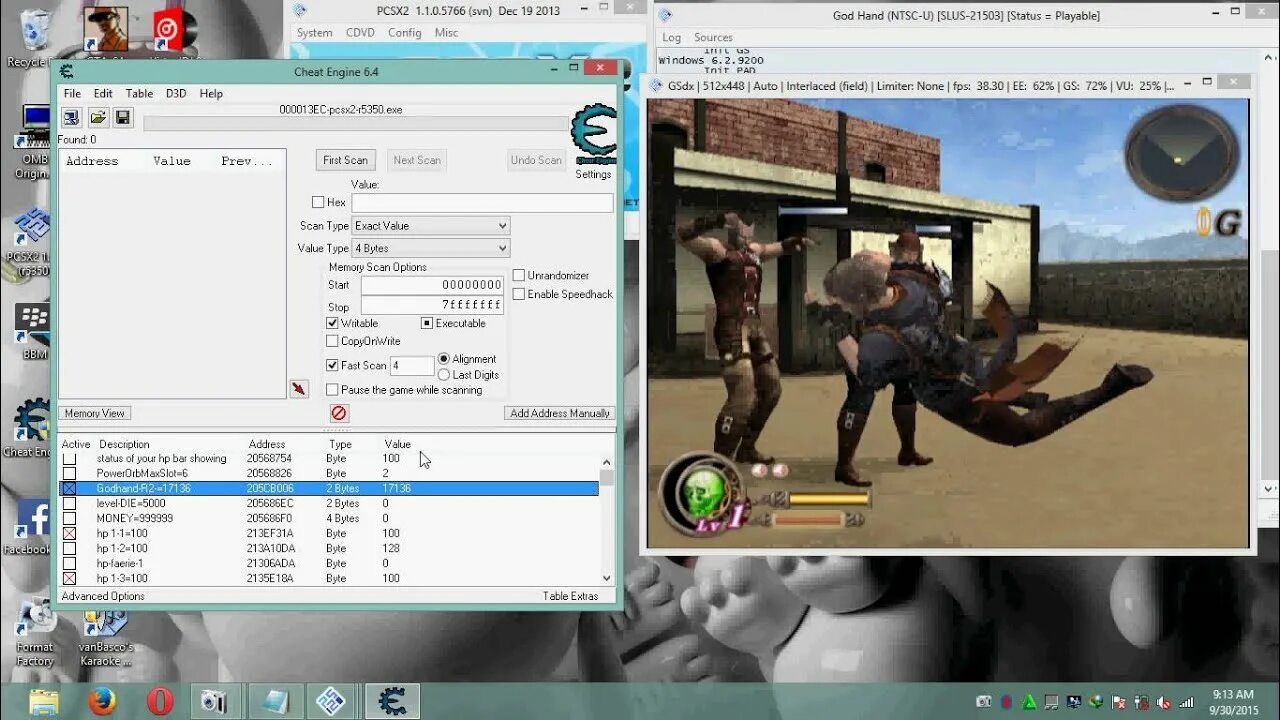Click the network signal tray icon
The width and height of the screenshot is (1280, 720).
[1186, 702]
